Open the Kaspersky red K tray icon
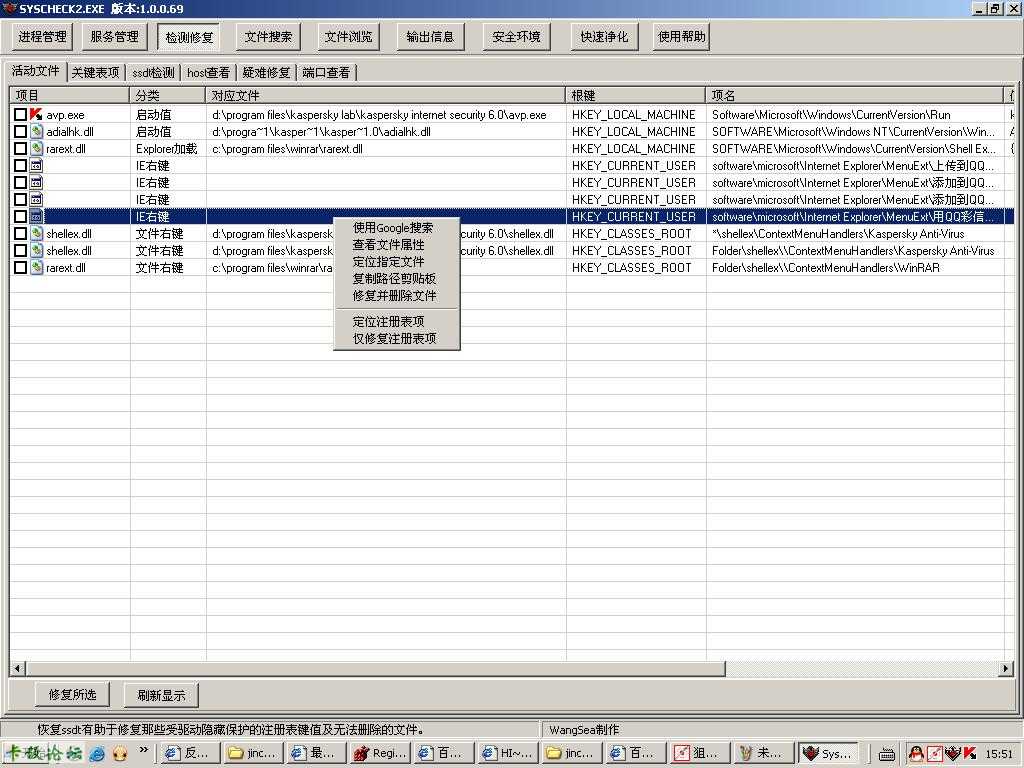Viewport: 1024px width, 768px height. click(969, 753)
